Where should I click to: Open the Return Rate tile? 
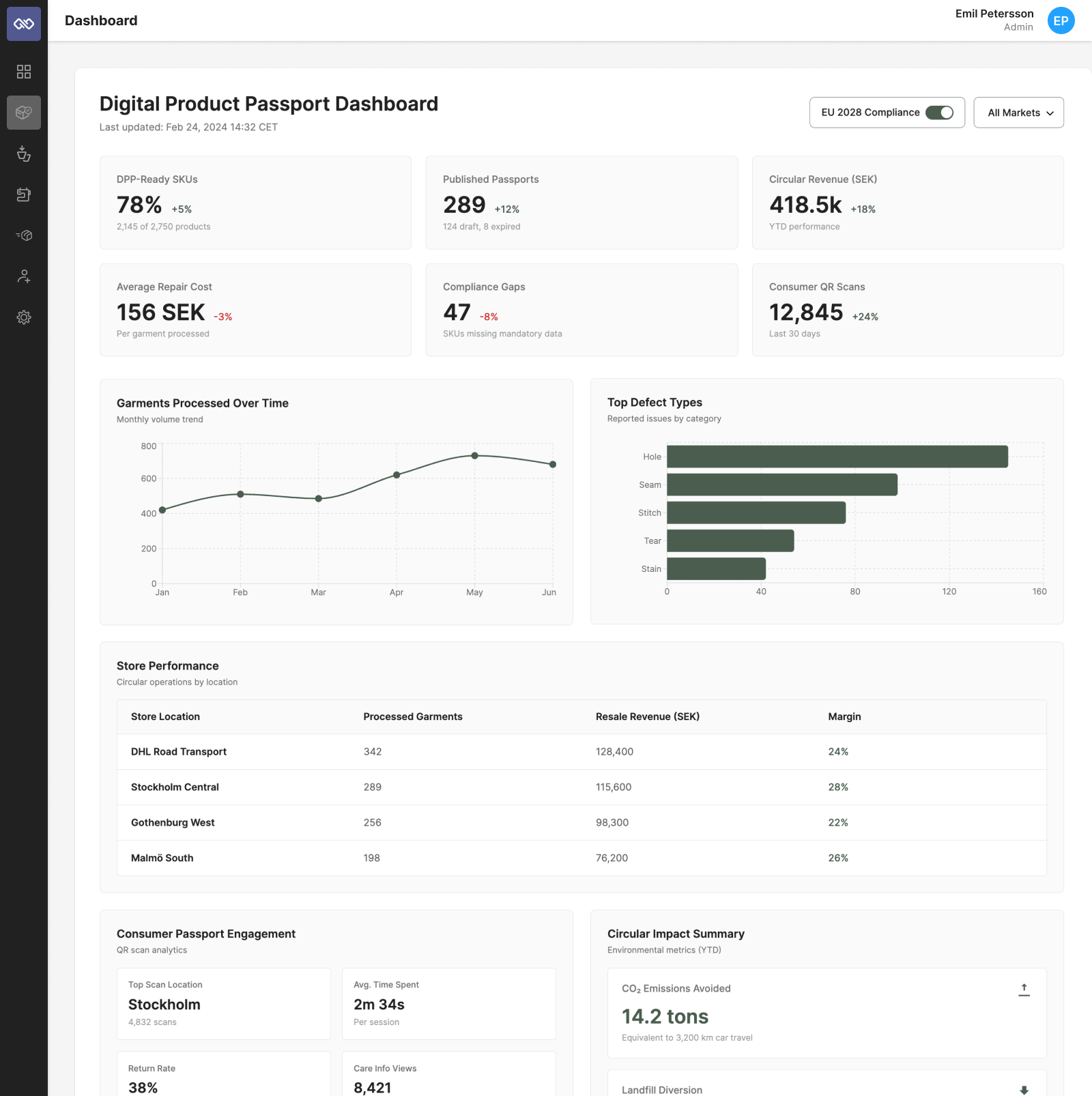tap(224, 1073)
